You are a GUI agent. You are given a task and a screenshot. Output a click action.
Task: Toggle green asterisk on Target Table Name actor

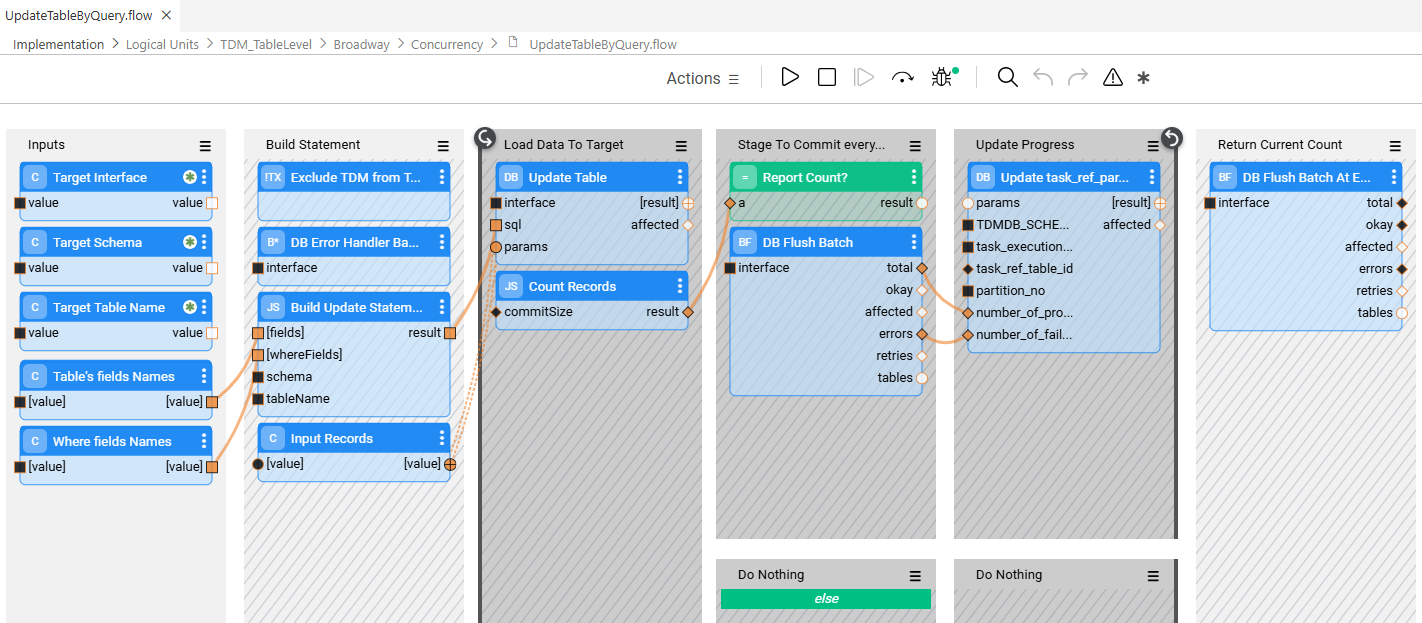[189, 307]
